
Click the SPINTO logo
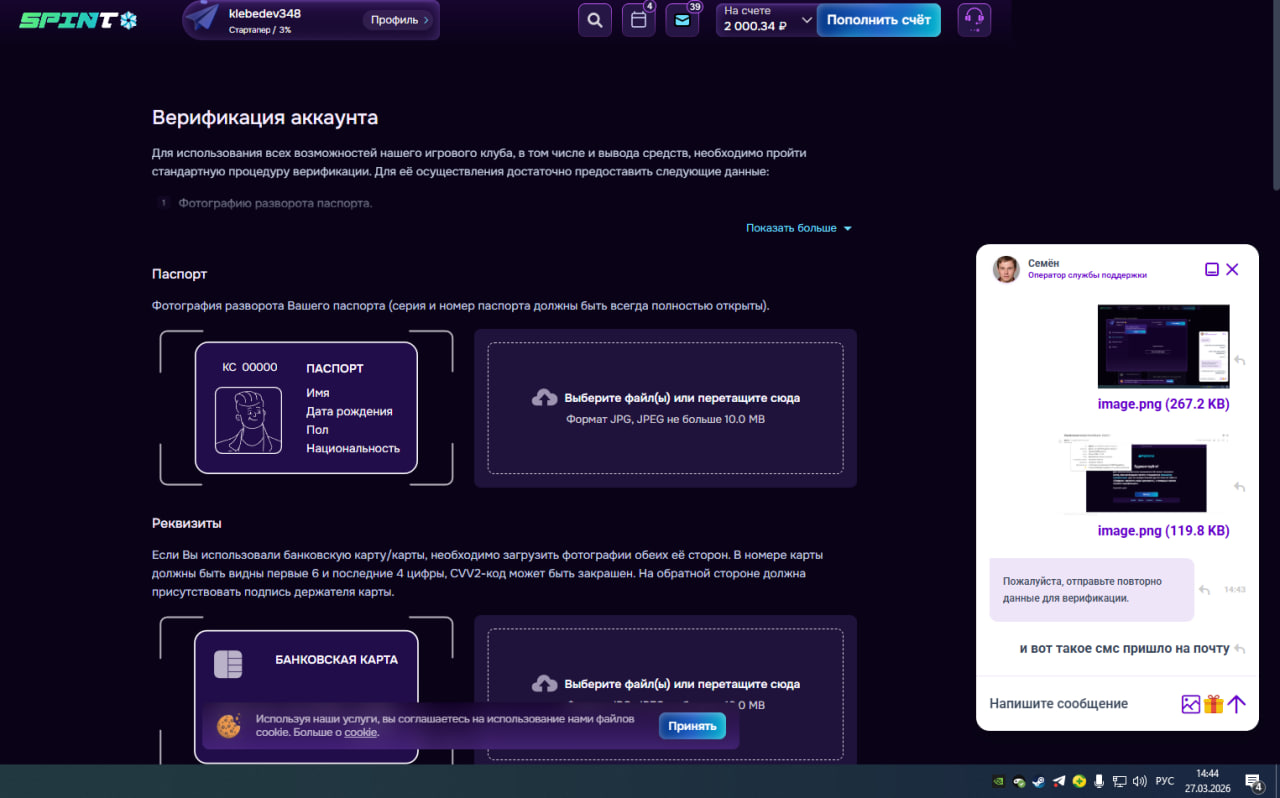78,20
